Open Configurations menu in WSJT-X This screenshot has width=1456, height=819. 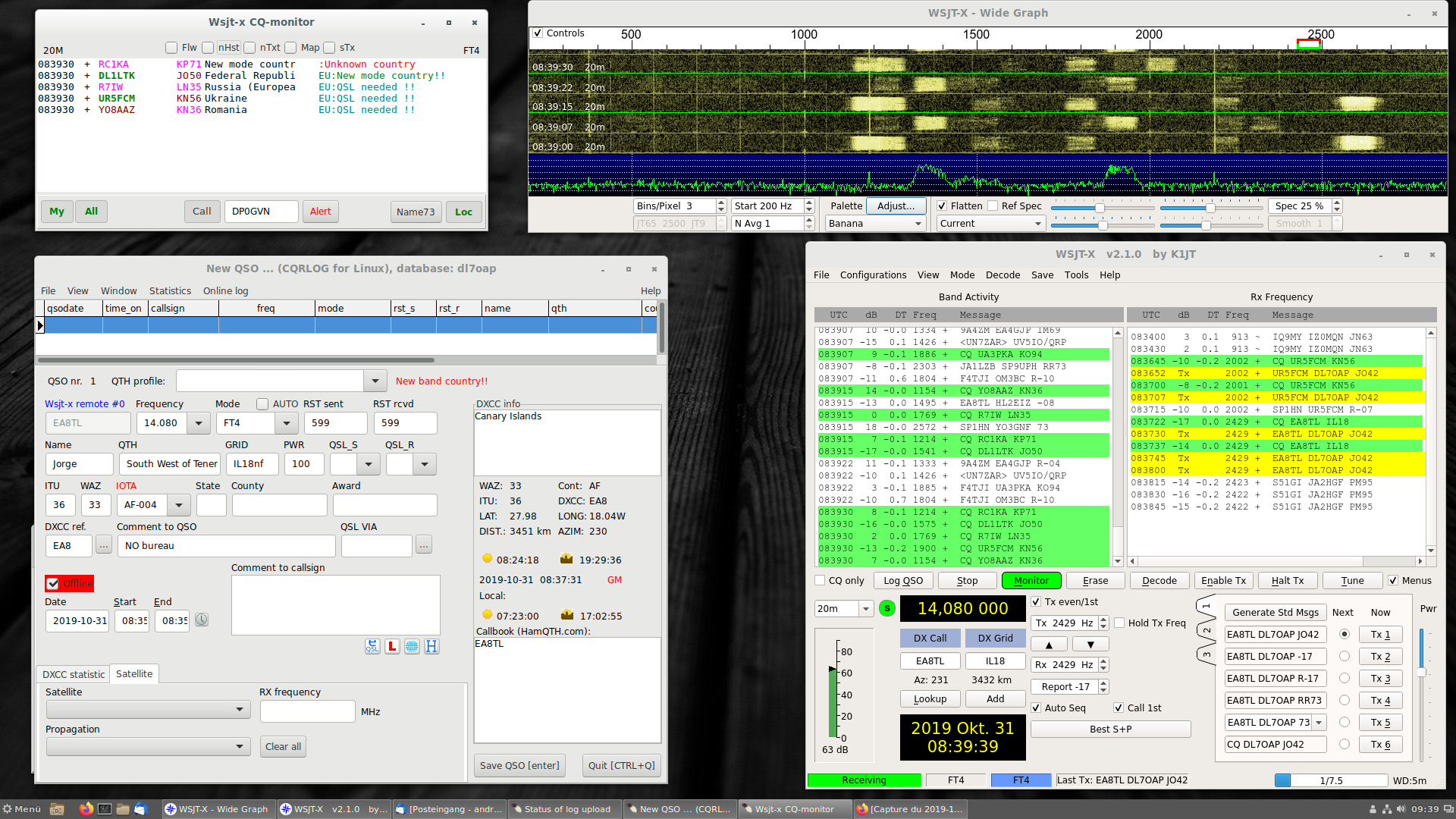click(x=873, y=275)
